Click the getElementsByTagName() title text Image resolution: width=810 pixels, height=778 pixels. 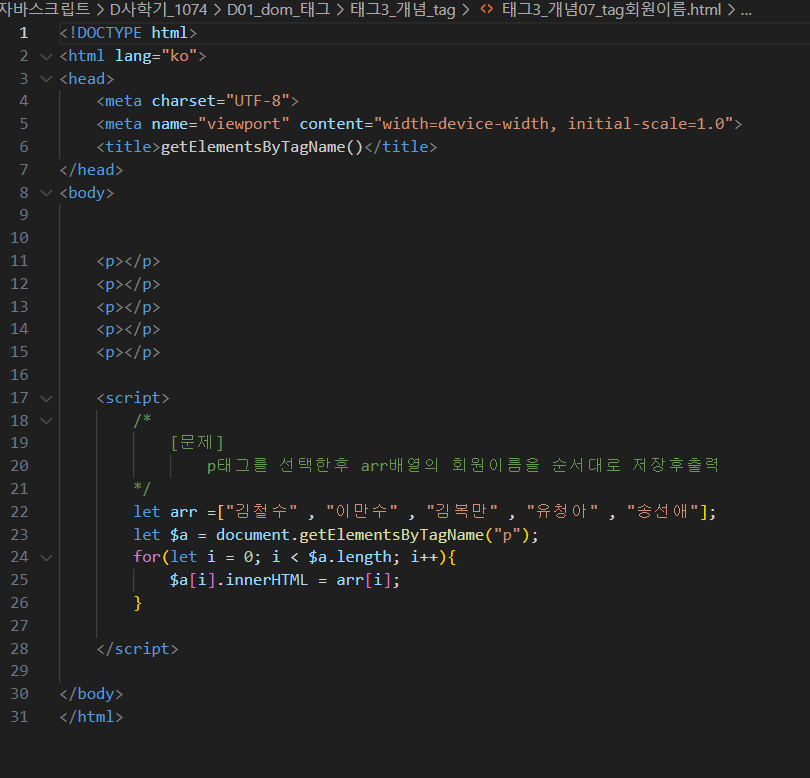pyautogui.click(x=262, y=147)
